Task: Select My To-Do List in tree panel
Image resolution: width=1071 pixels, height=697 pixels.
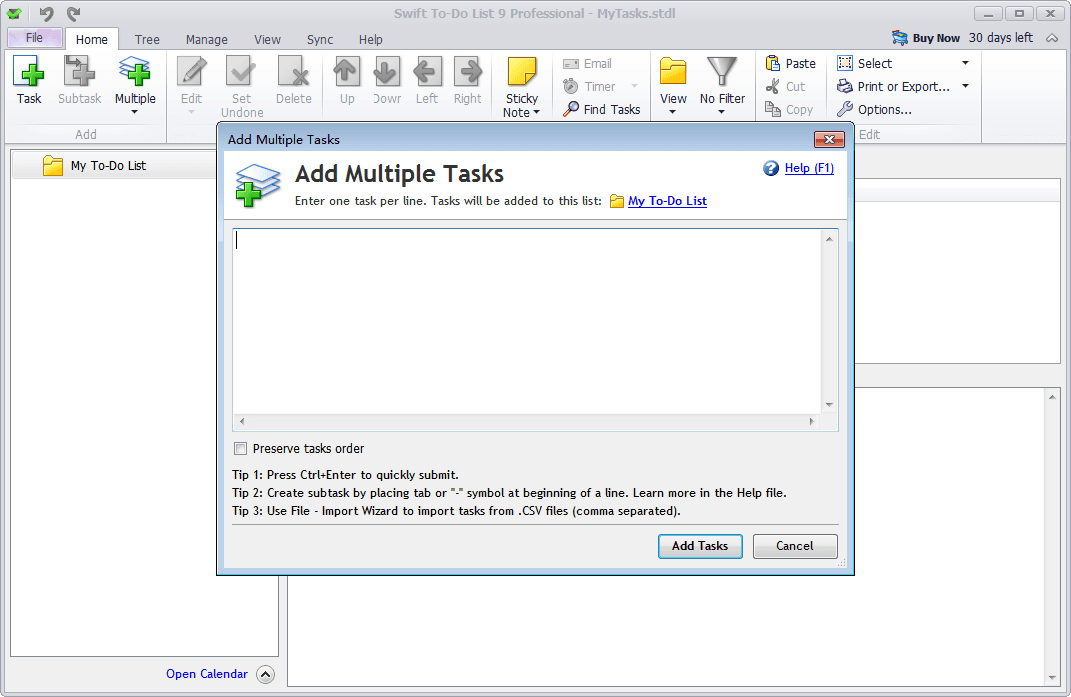Action: (108, 165)
